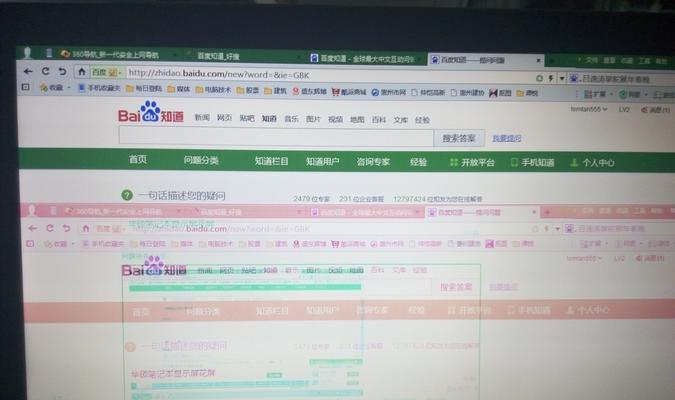Click the Baidu 知道 search input box
The height and width of the screenshot is (400, 675).
[x=276, y=137]
